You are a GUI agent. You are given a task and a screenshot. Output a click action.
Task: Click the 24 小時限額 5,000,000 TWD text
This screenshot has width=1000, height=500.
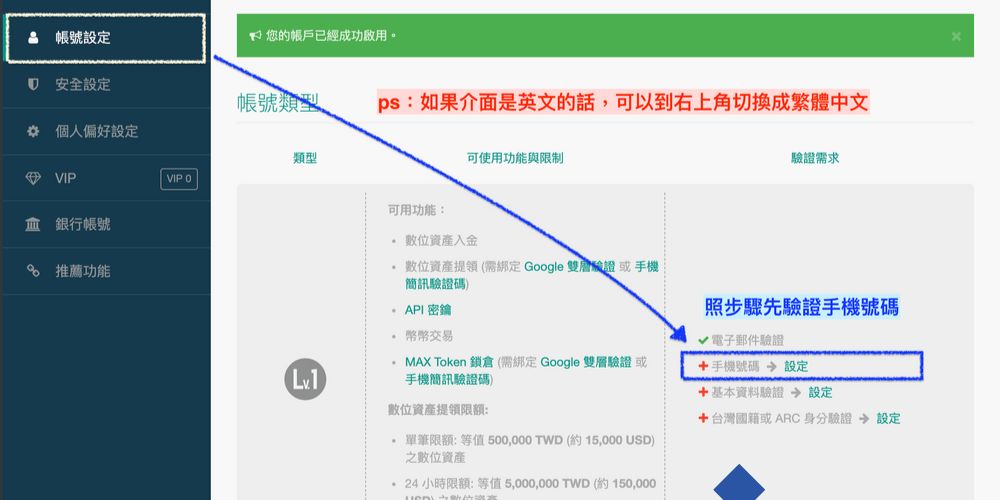tap(531, 491)
